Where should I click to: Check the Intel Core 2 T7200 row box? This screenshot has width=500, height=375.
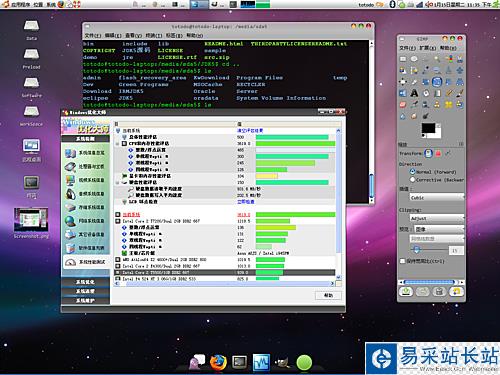click(x=118, y=221)
